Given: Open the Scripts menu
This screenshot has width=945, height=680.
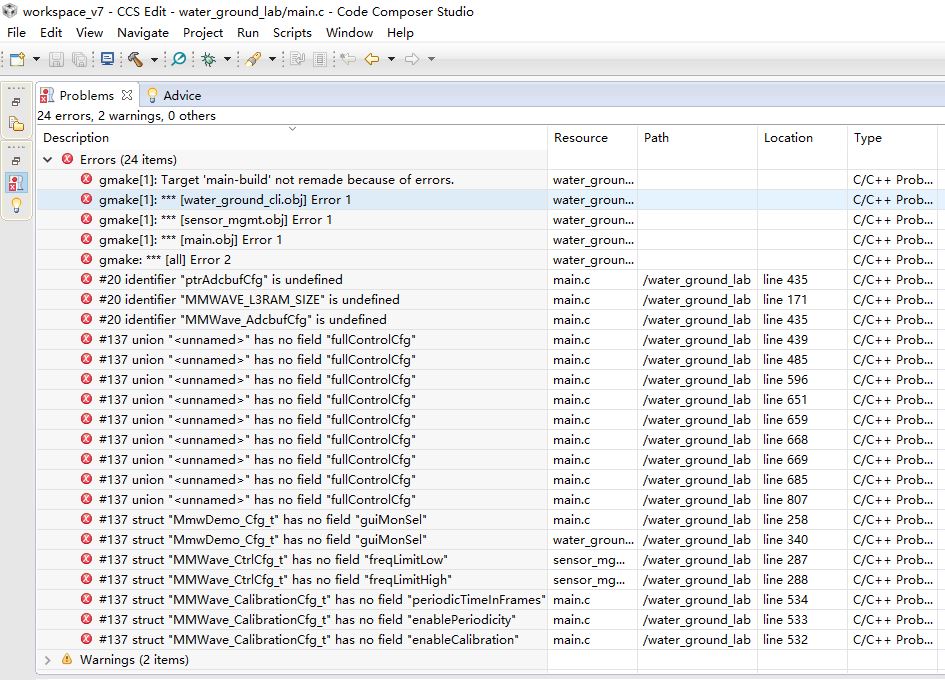Looking at the screenshot, I should click(x=292, y=32).
